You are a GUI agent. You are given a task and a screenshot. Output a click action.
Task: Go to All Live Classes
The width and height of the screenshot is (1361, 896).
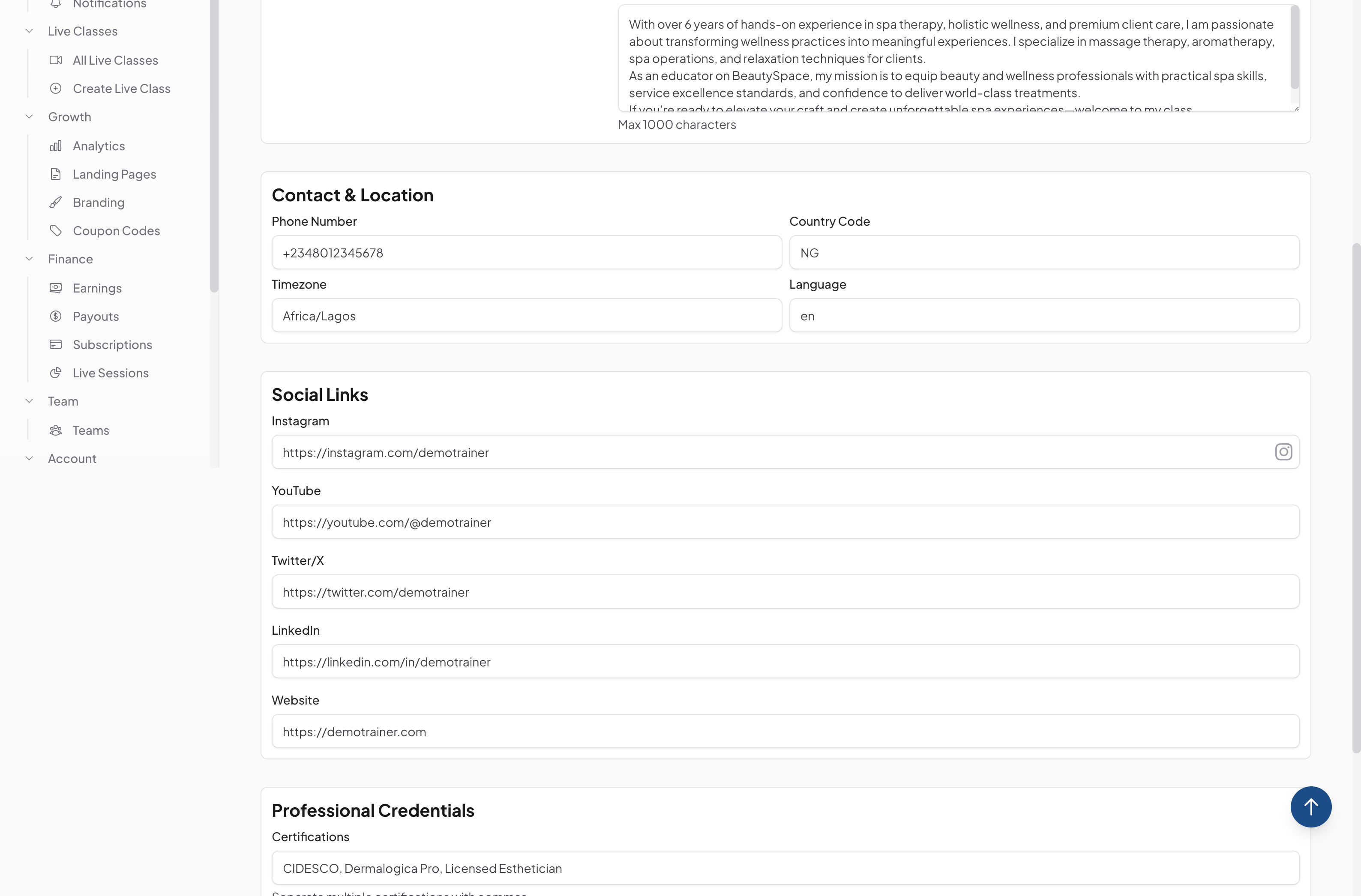tap(115, 60)
